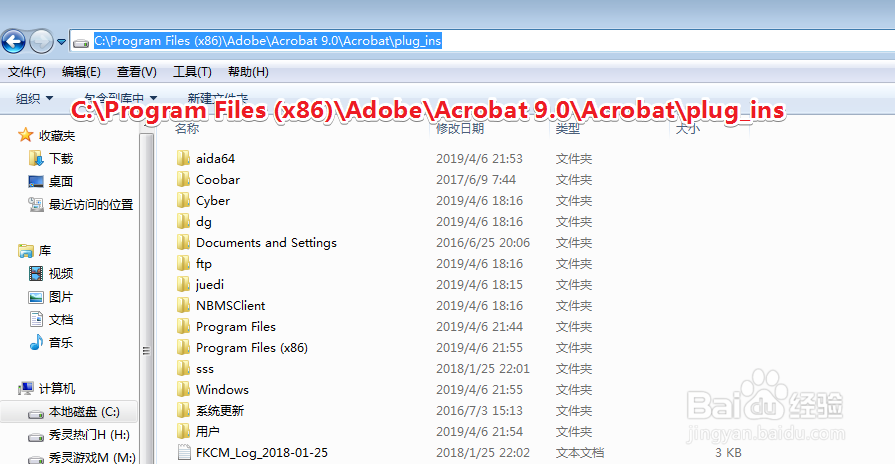The width and height of the screenshot is (895, 464).
Task: Click the 收藏夹 star icon
Action: point(25,135)
